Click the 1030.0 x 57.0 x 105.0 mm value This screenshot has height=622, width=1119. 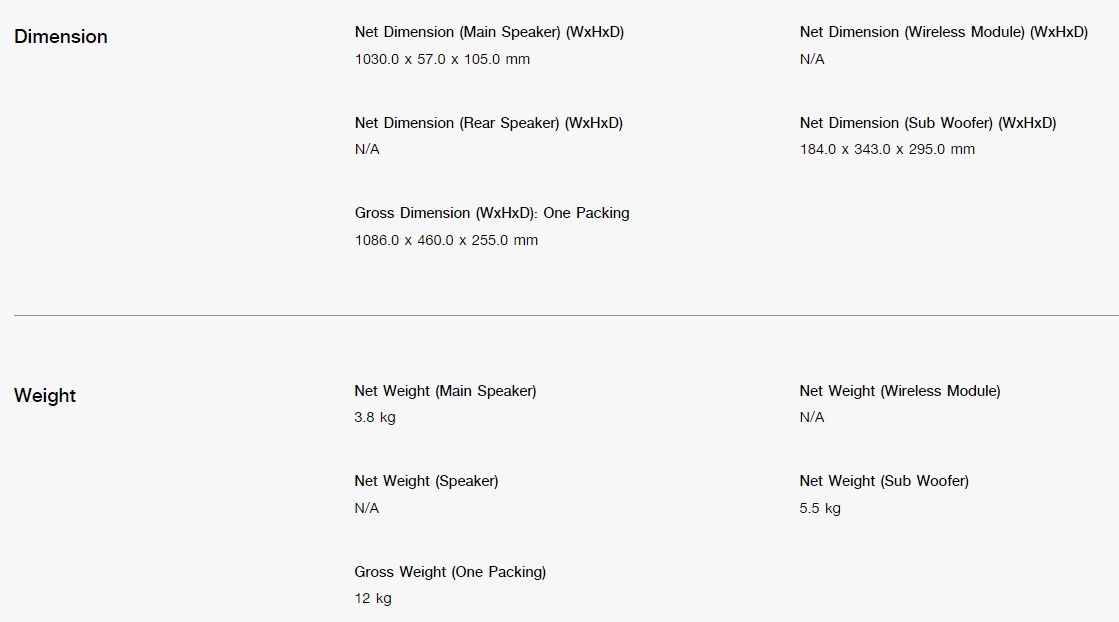click(x=442, y=59)
